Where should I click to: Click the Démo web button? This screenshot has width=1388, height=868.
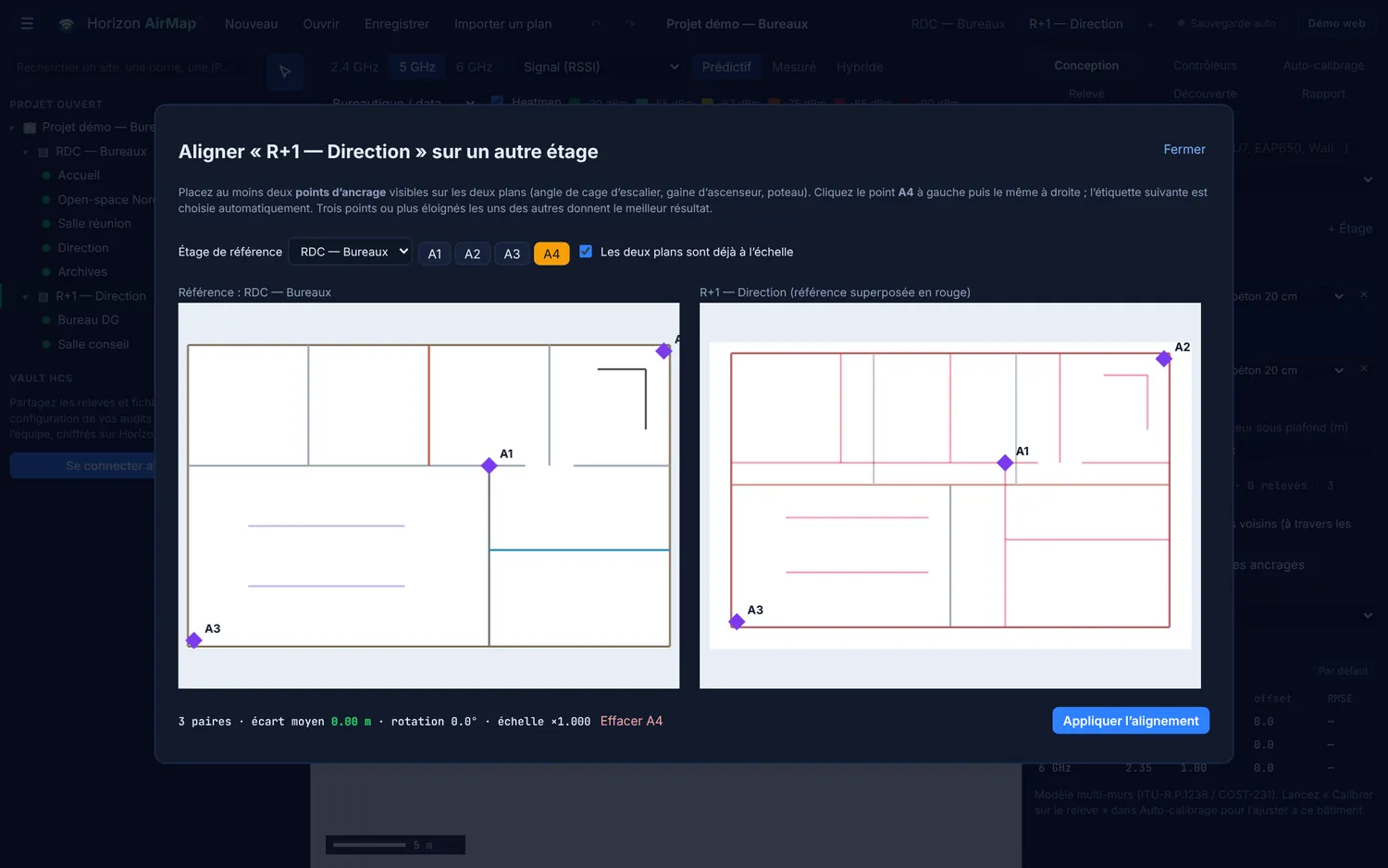[x=1336, y=23]
